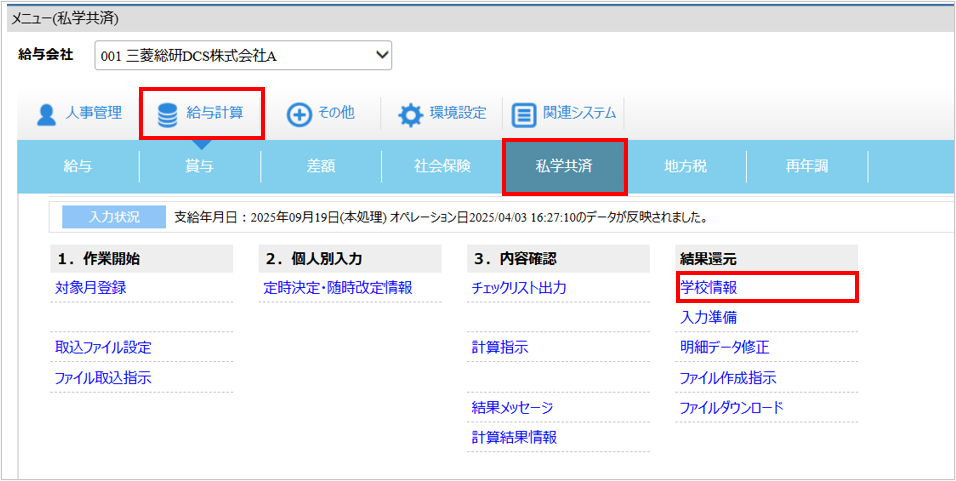Select the 私学共済 tab

pos(564,166)
